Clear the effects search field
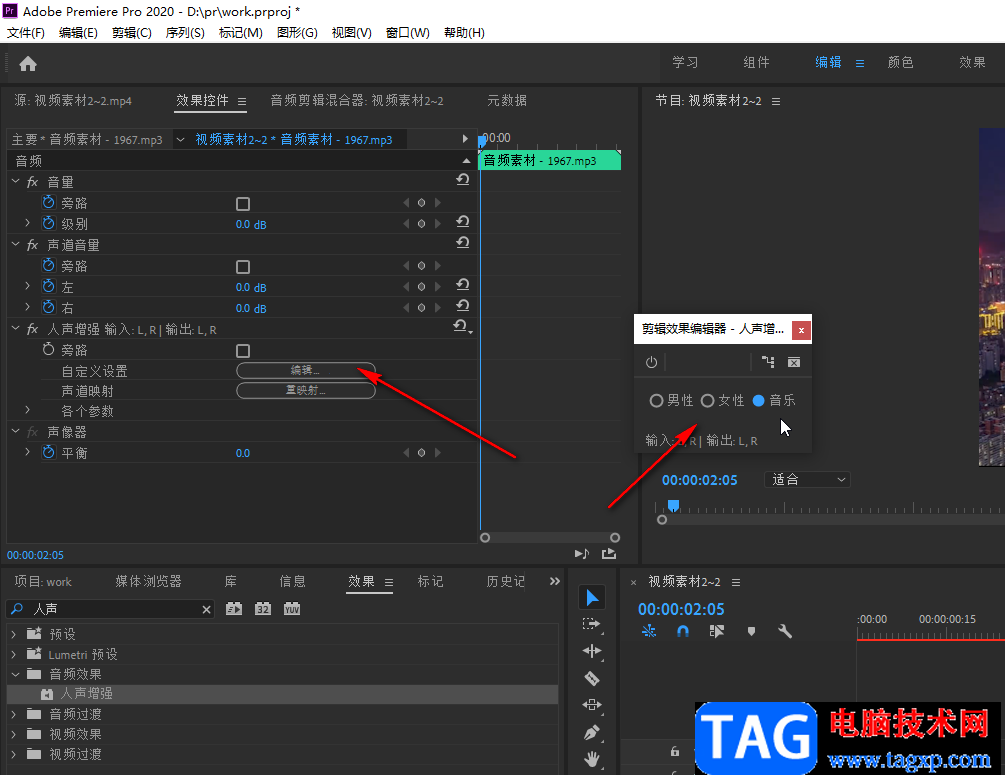 tap(206, 610)
